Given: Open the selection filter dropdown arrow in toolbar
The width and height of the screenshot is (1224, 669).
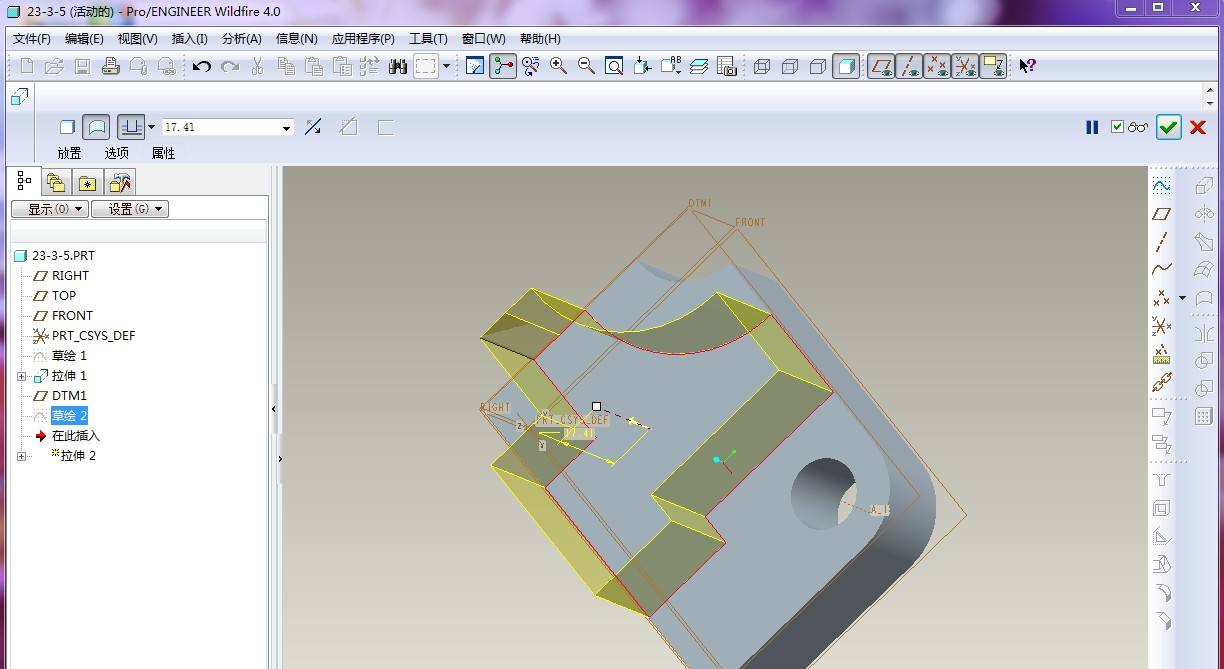Looking at the screenshot, I should tap(446, 66).
